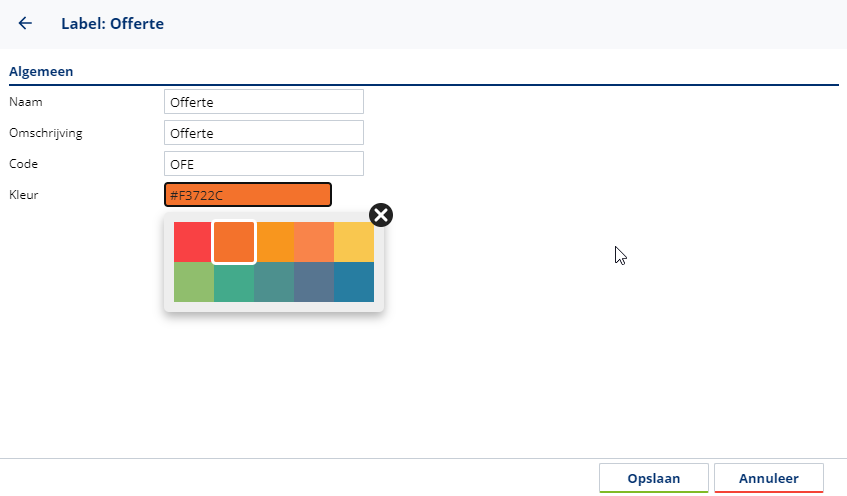Select the coral orange swatch
The width and height of the screenshot is (847, 496).
click(x=314, y=242)
